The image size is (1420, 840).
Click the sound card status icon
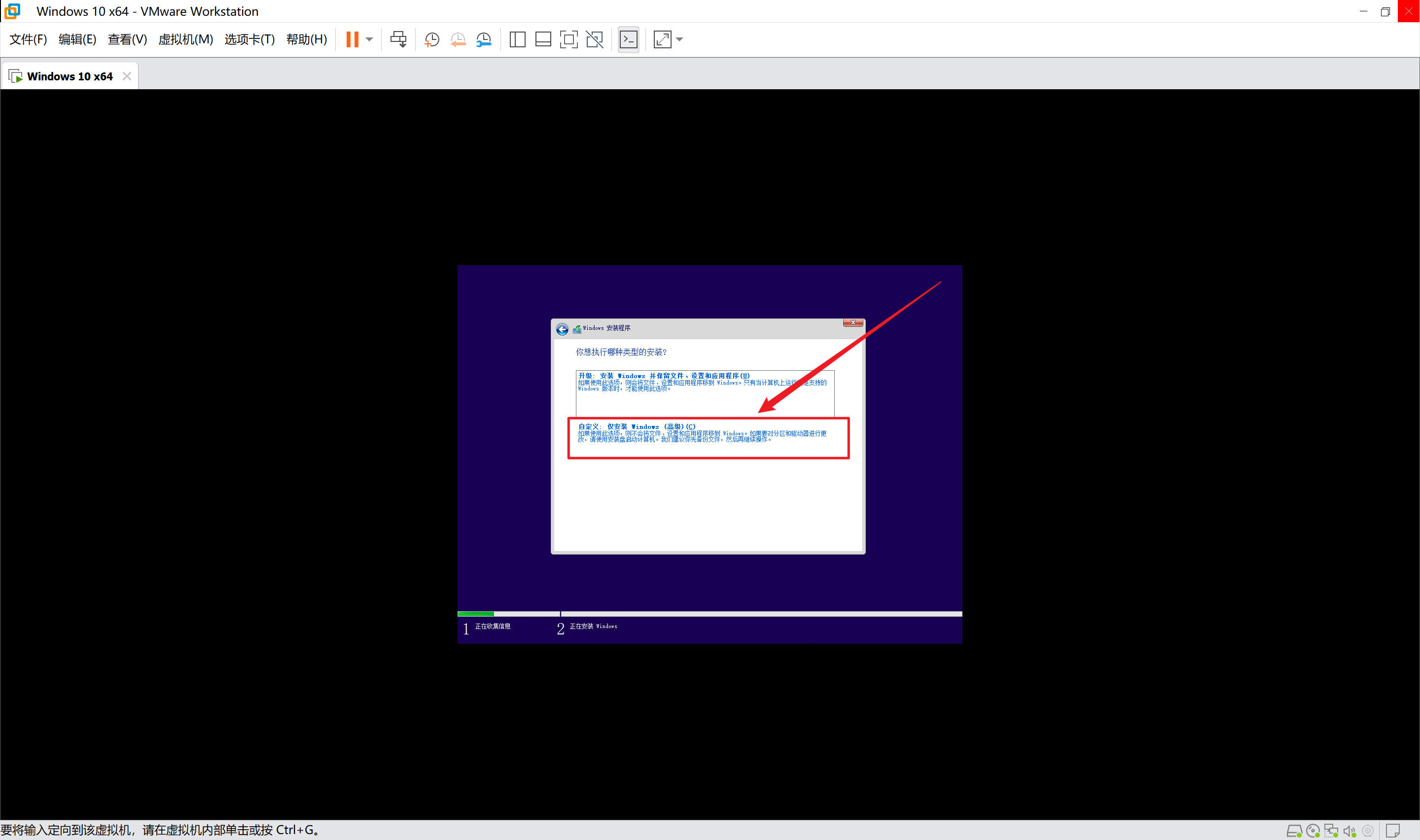(1350, 830)
